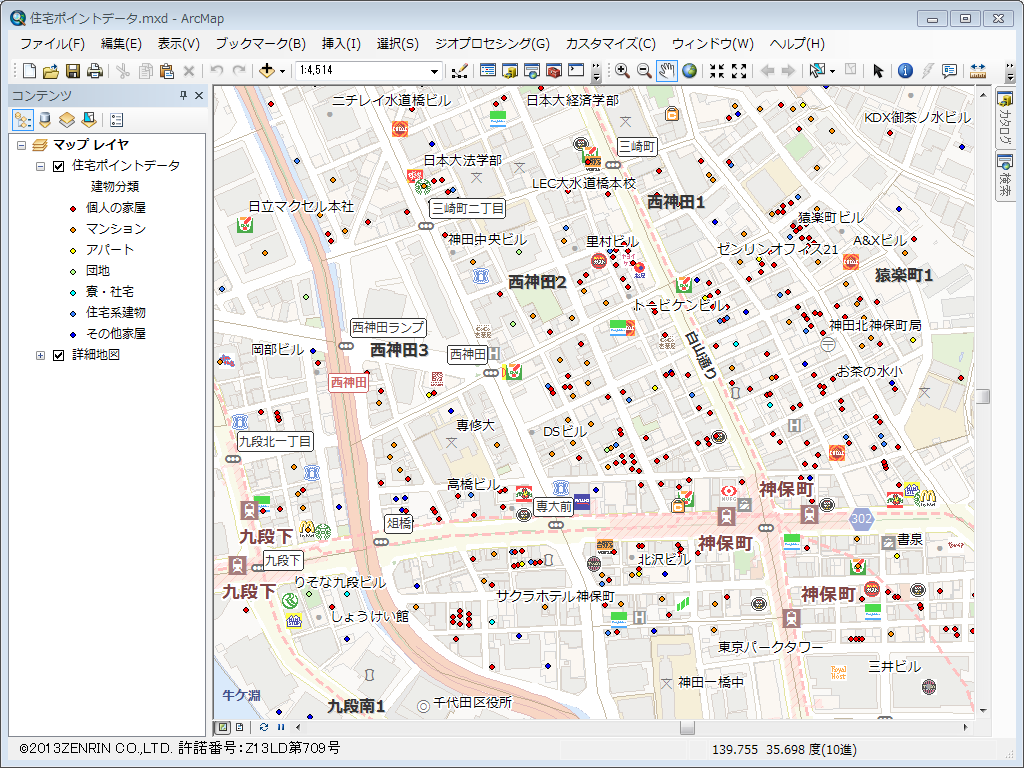List layers by source
Image resolution: width=1024 pixels, height=768 pixels.
click(x=45, y=120)
